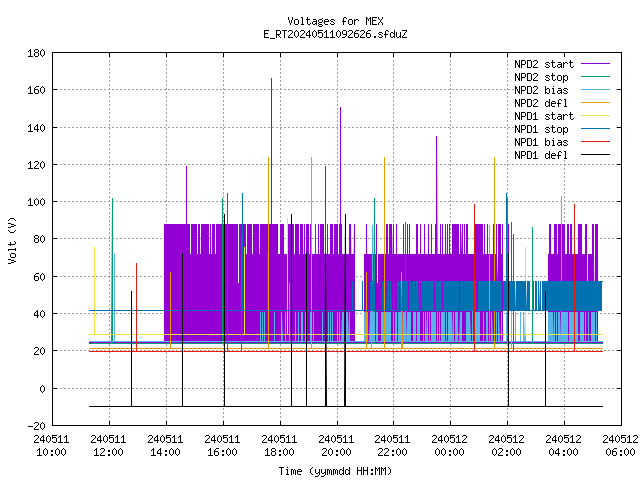Click the y-axis tick value 80

39,239
